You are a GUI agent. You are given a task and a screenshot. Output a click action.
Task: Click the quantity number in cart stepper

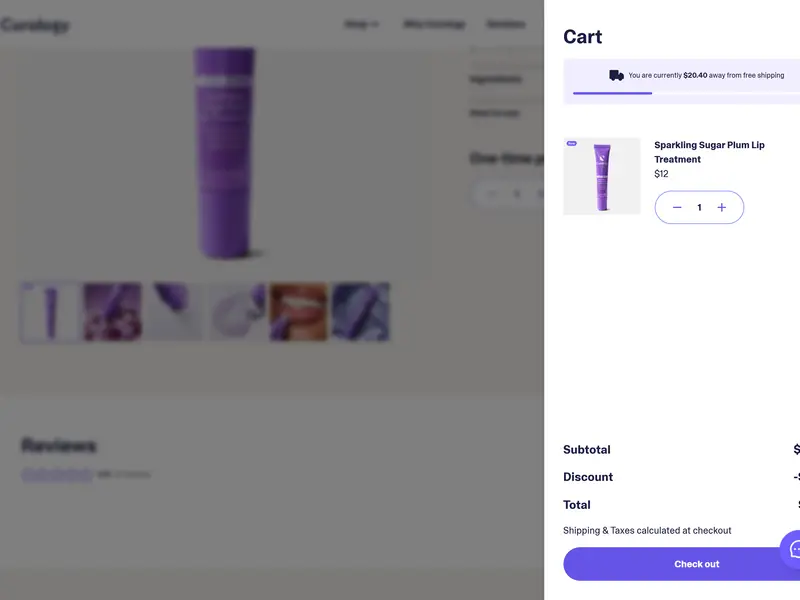699,207
